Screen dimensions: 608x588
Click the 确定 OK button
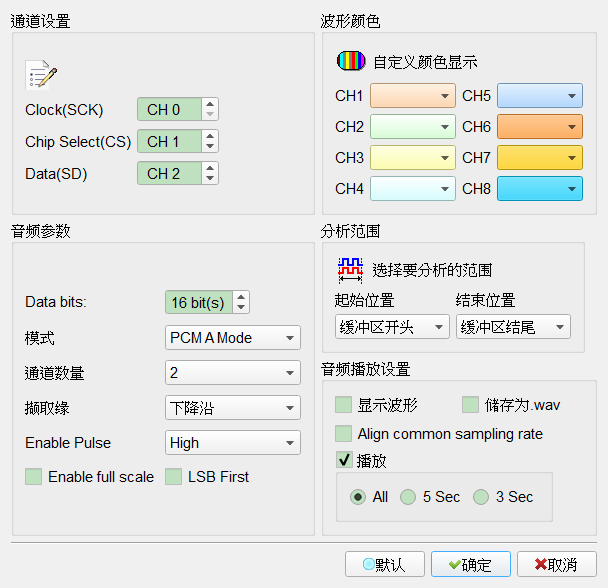471,564
